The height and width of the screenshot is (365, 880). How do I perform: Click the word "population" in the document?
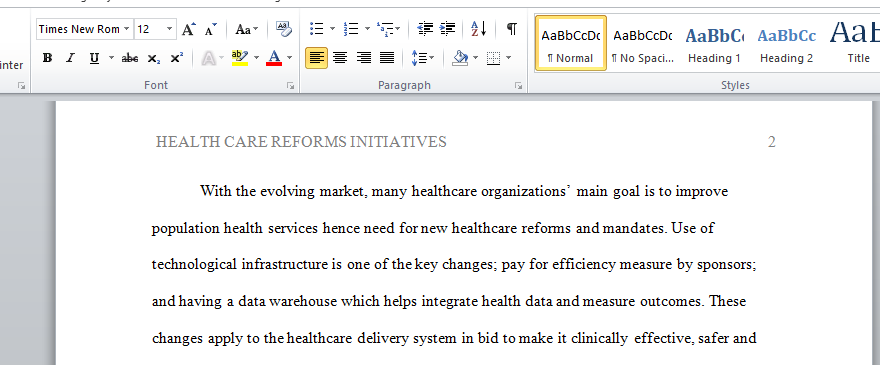(x=185, y=229)
